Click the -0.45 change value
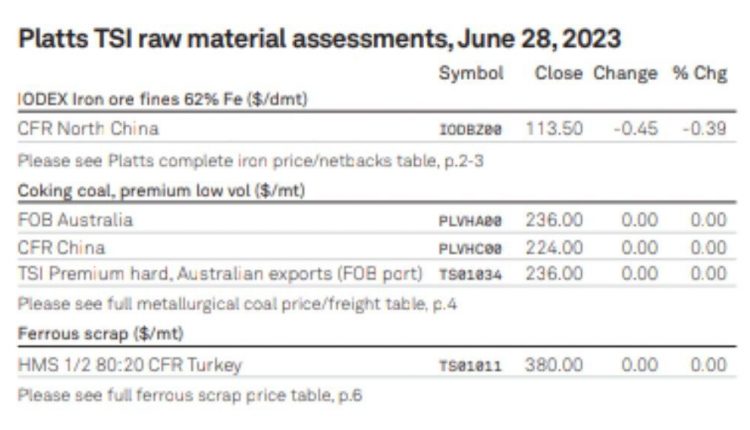The width and height of the screenshot is (750, 430). tap(636, 129)
